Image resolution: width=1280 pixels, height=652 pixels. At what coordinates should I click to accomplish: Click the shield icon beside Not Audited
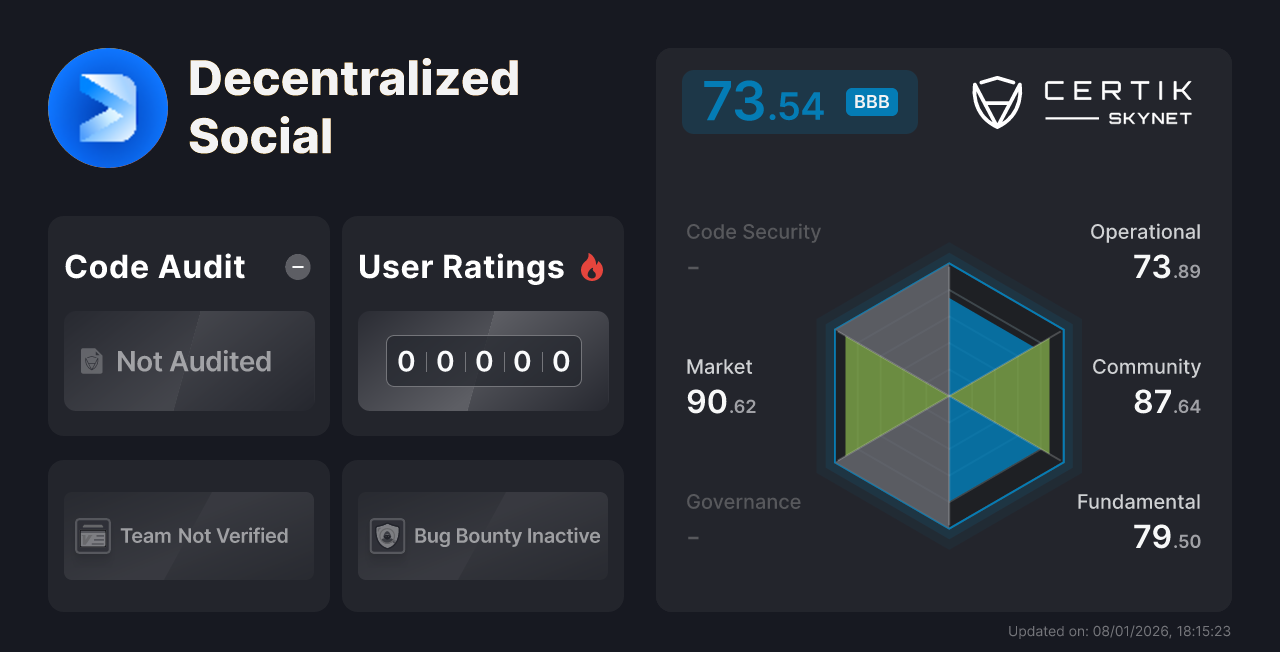[90, 362]
